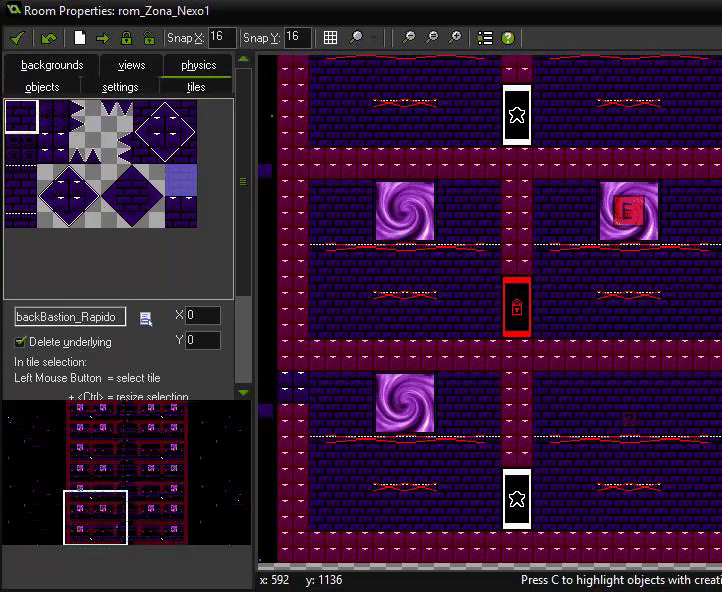The width and height of the screenshot is (722, 592).
Task: Click the zoom in magnifier with plus
Action: point(455,38)
